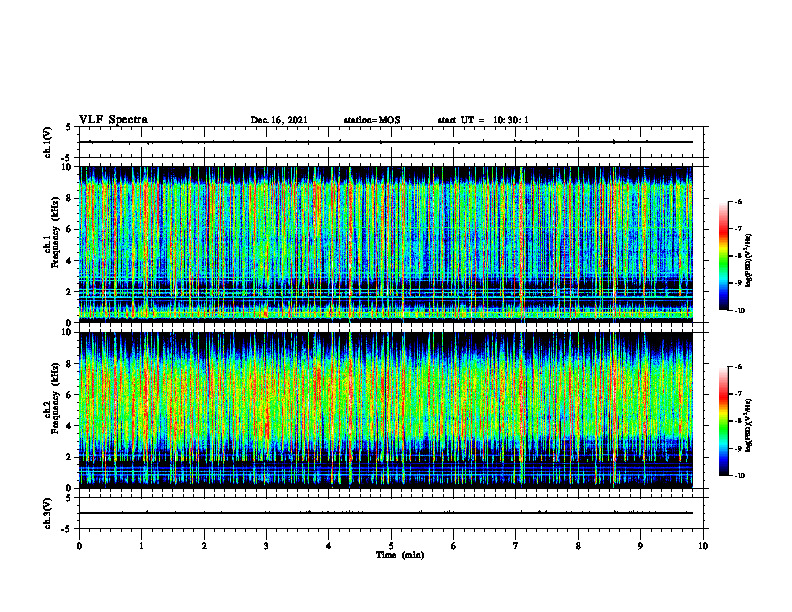Click inside the ch.1 spectrogram panel
792x612 pixels.
pos(386,244)
